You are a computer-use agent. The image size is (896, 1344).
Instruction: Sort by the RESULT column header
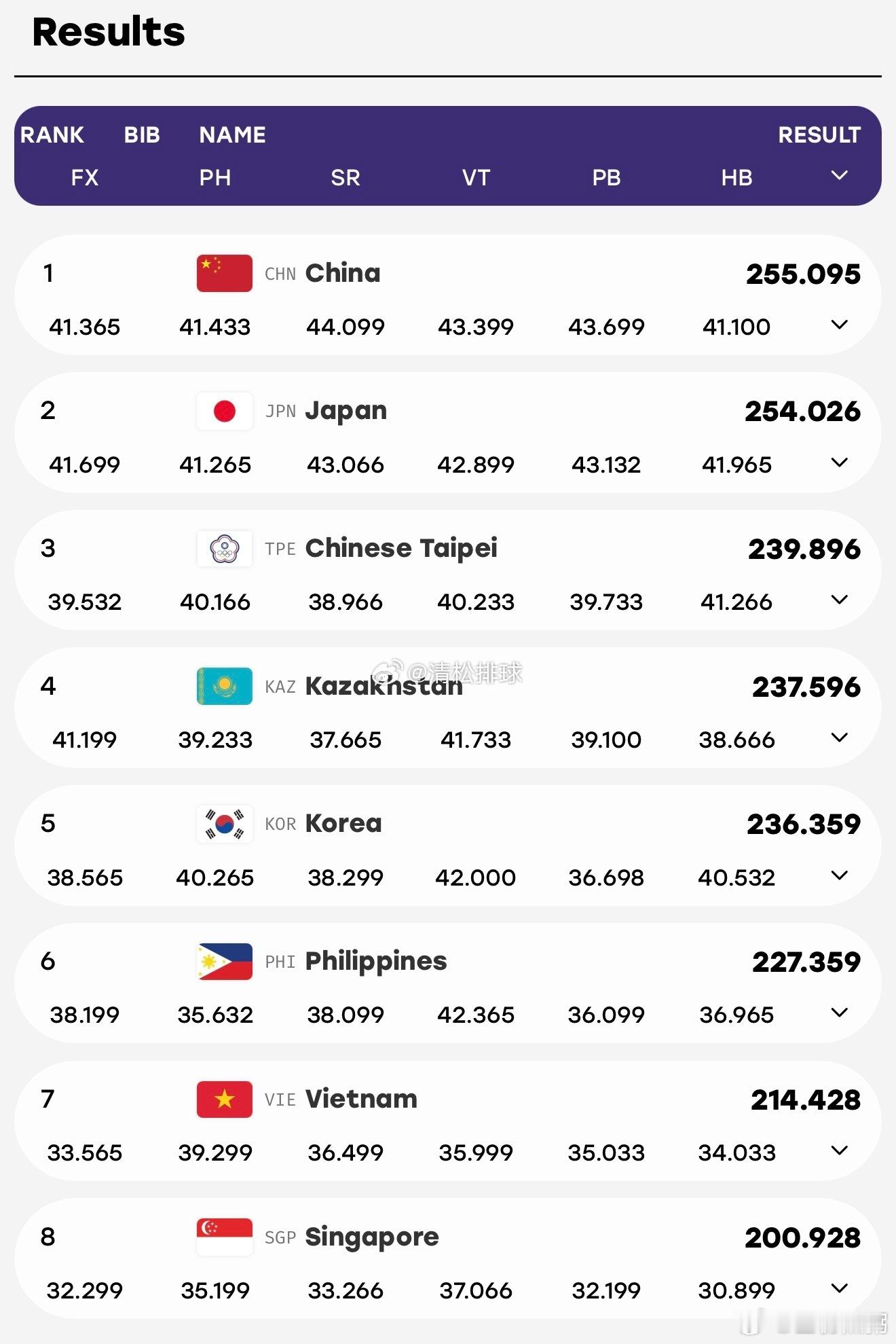pos(819,134)
